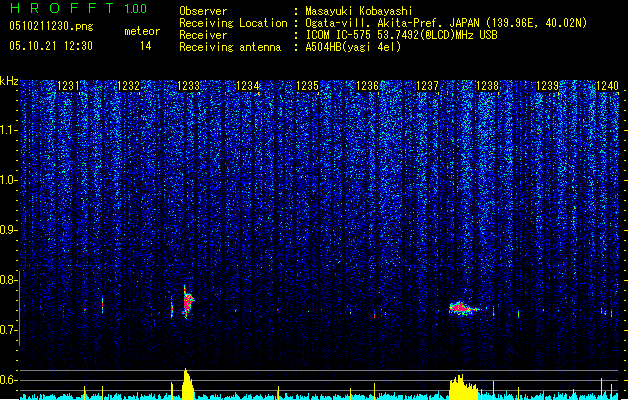Image resolution: width=629 pixels, height=400 pixels.
Task: Click the Receiving antenna label
Action: pyautogui.click(x=230, y=47)
